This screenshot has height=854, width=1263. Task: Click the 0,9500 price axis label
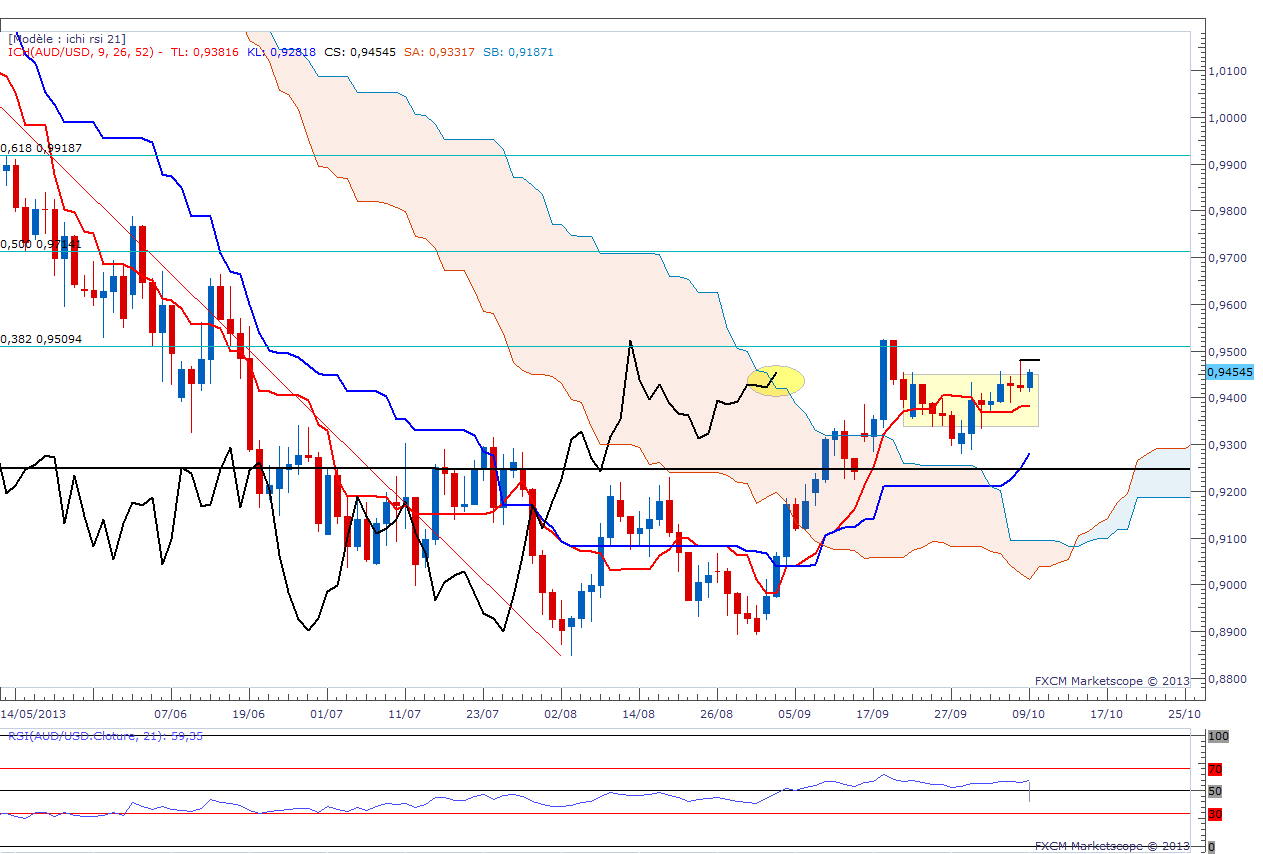tap(1228, 352)
